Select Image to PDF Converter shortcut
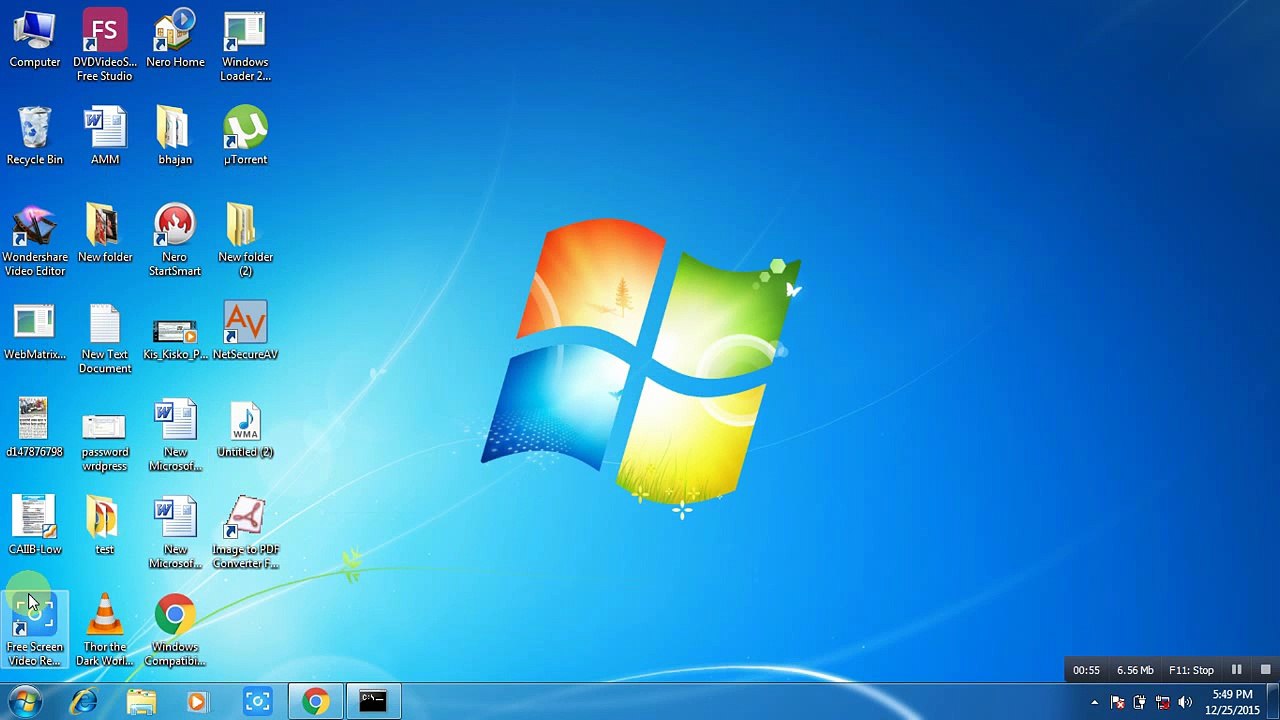 245,533
